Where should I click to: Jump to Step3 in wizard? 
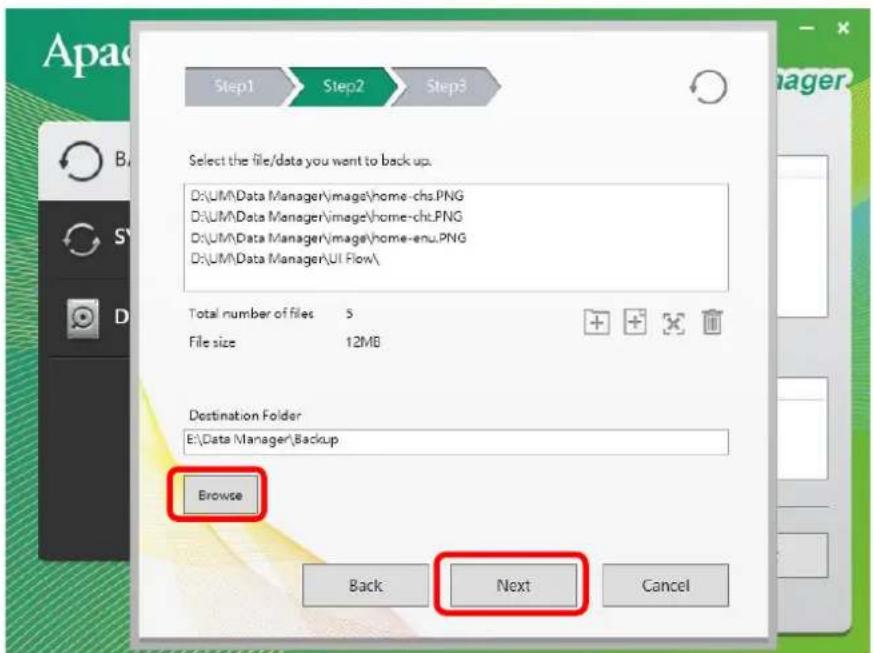[446, 86]
